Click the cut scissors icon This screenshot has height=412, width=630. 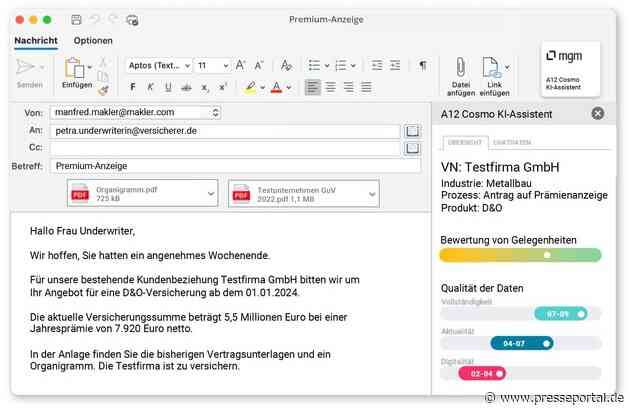(103, 62)
